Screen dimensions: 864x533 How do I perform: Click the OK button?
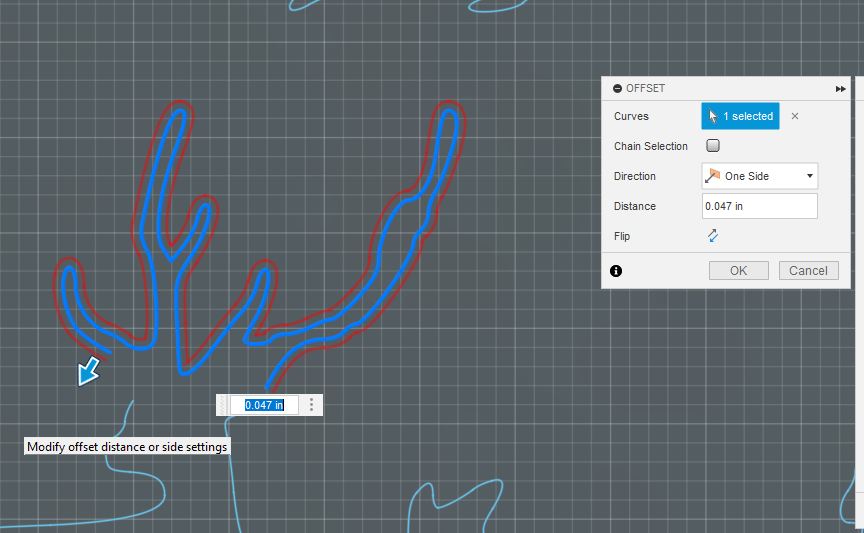click(738, 271)
